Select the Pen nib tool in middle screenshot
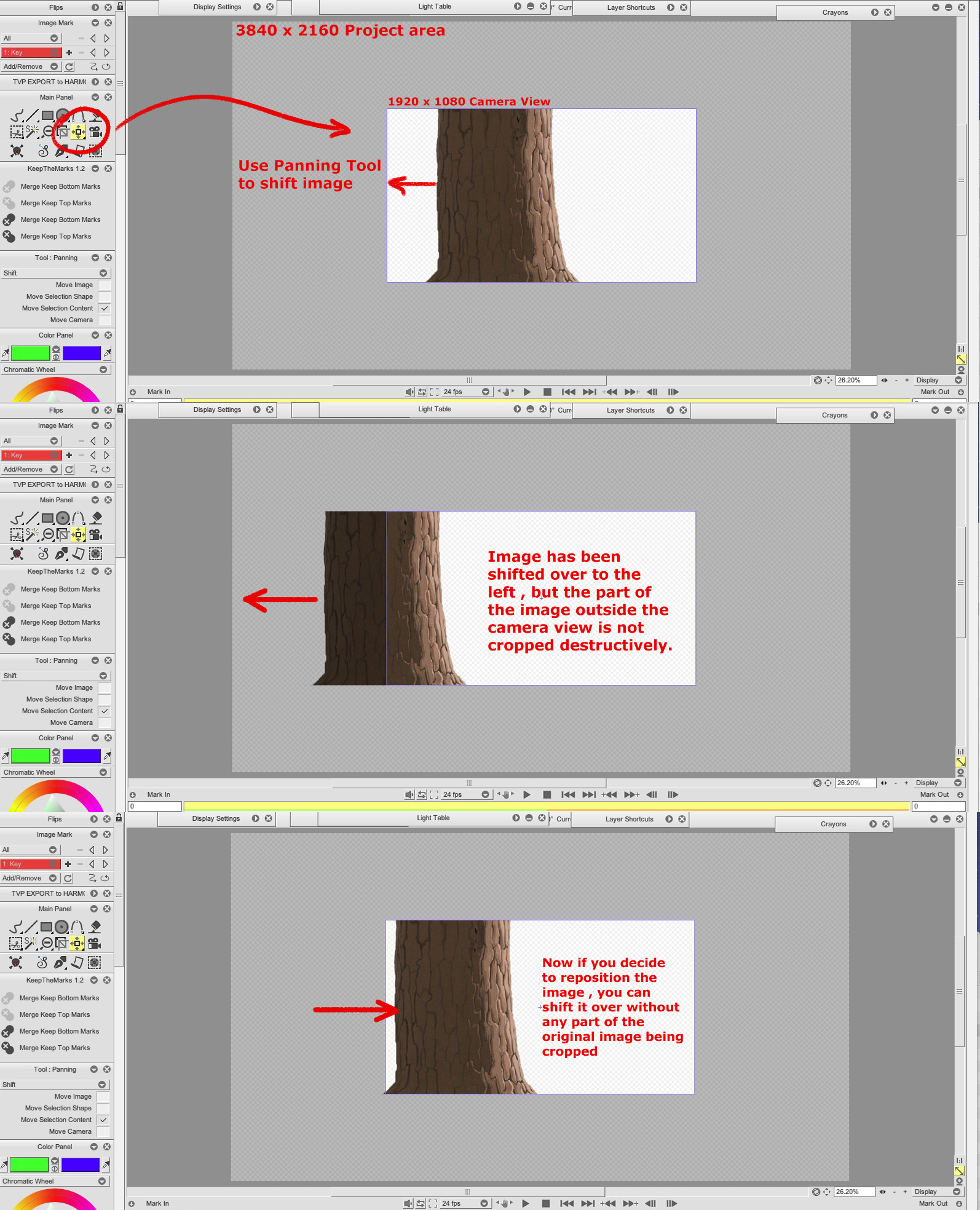Image resolution: width=980 pixels, height=1210 pixels. coord(61,554)
